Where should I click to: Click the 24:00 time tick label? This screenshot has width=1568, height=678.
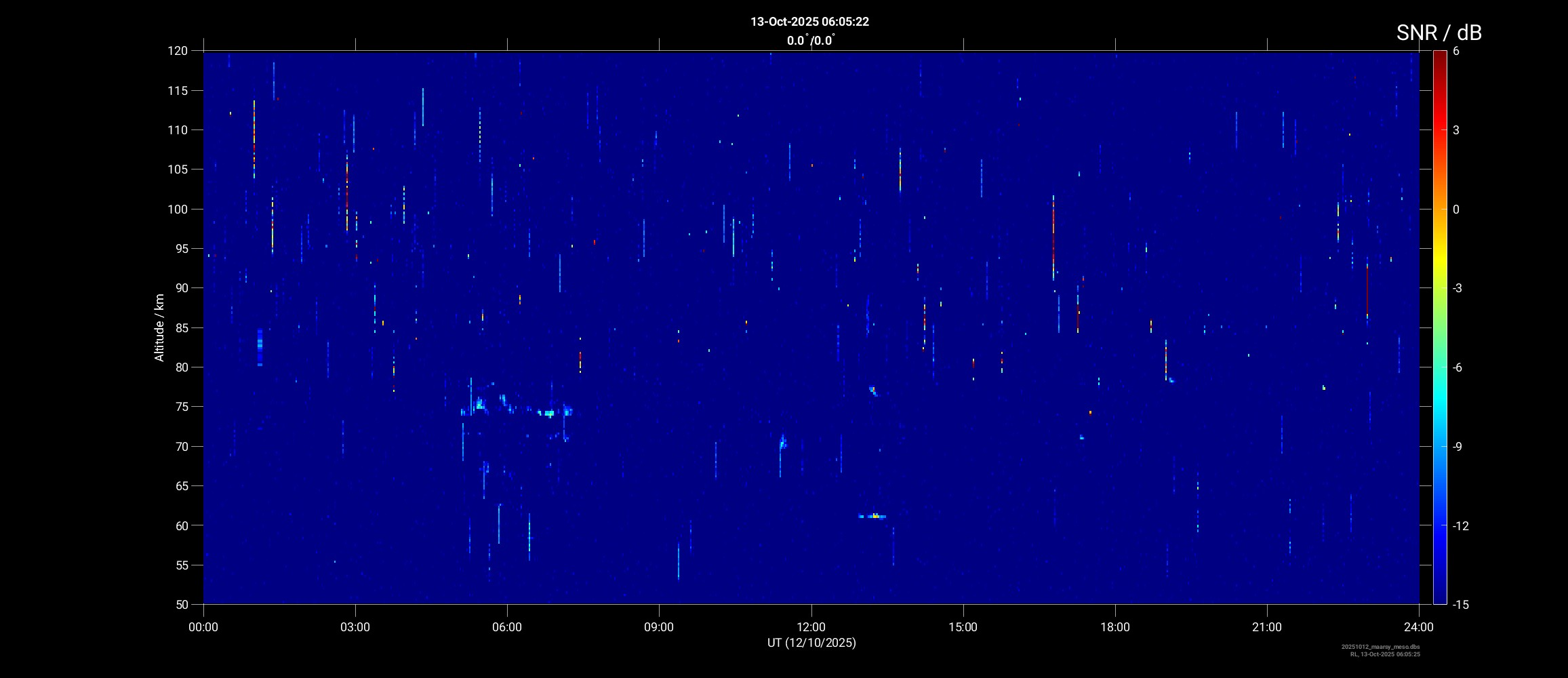click(1418, 627)
